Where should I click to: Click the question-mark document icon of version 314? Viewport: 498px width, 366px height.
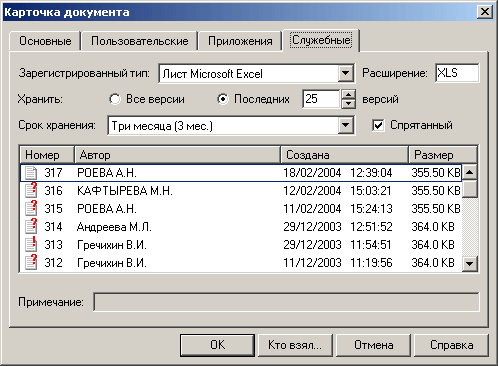point(31,226)
